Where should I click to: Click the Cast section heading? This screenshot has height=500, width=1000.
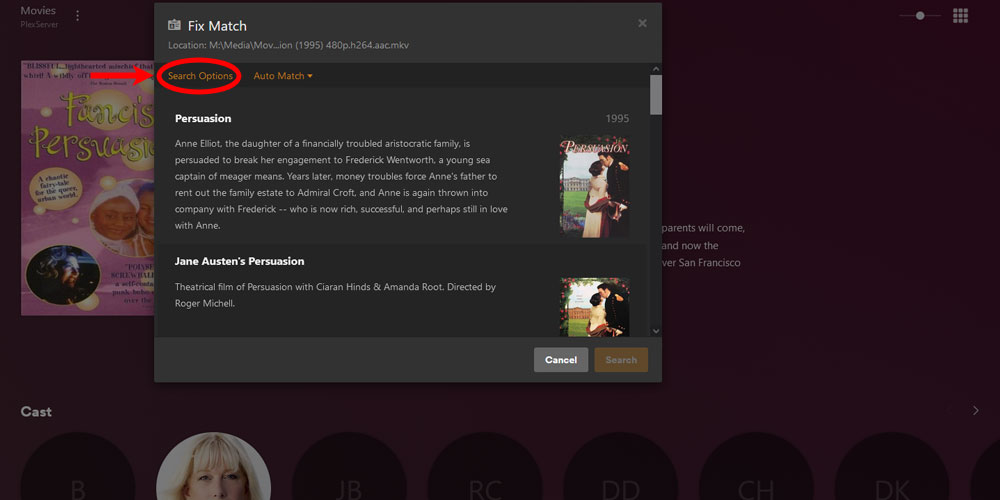pos(36,411)
